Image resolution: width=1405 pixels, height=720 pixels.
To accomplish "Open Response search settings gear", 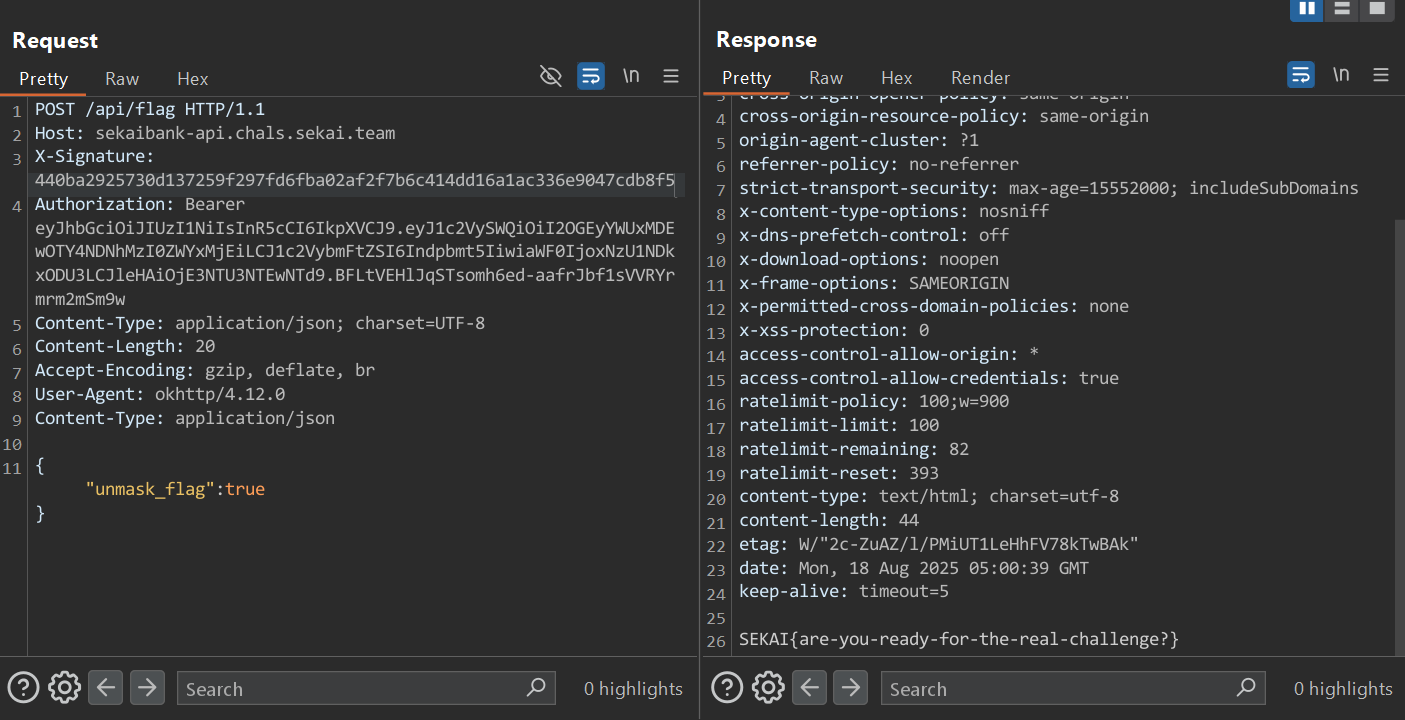I will pyautogui.click(x=768, y=688).
